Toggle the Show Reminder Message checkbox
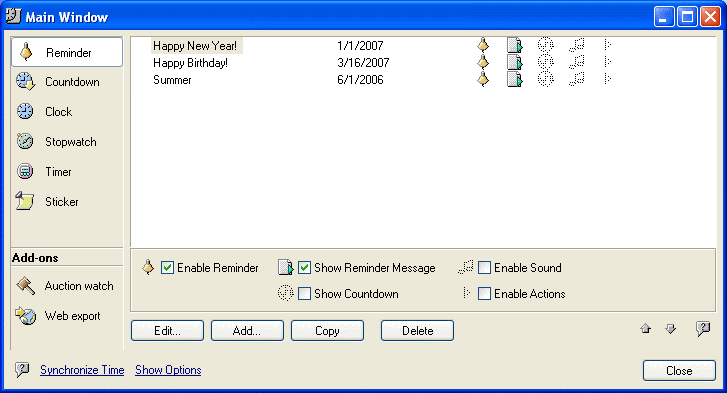Screen dimensions: 727x393 tap(304, 267)
